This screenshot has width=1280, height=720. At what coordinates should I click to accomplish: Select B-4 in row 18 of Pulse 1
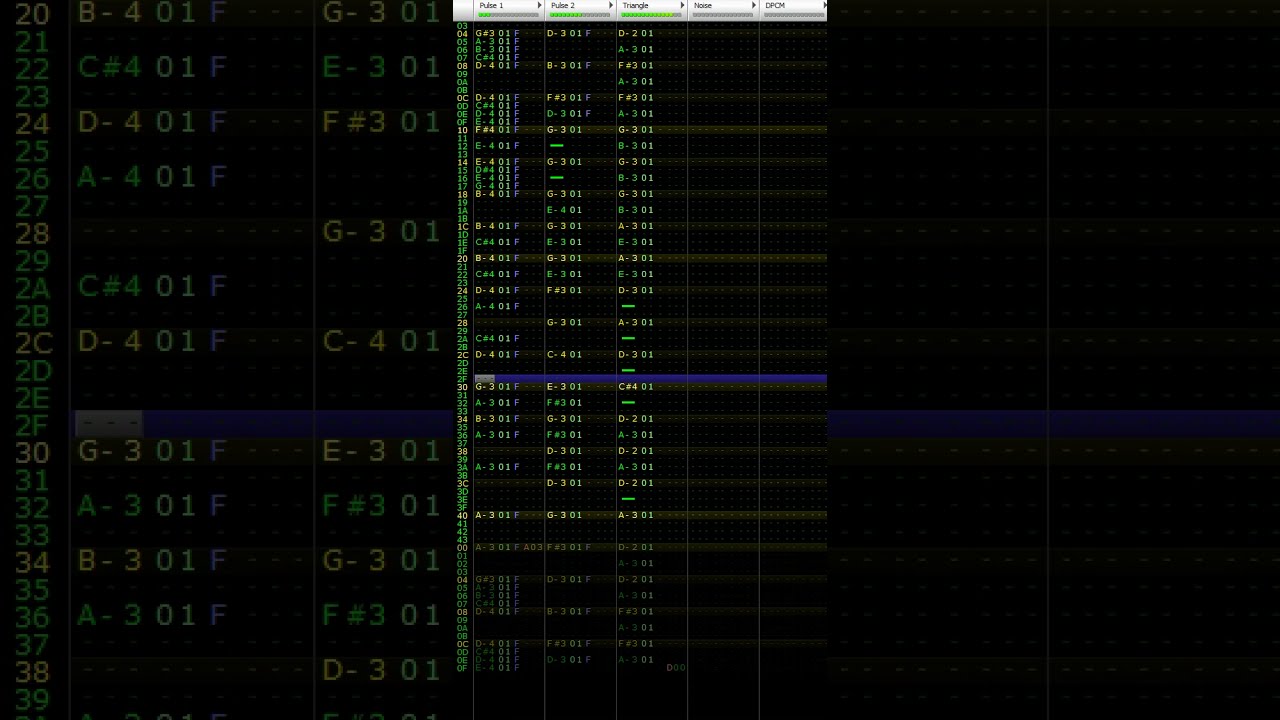point(485,194)
